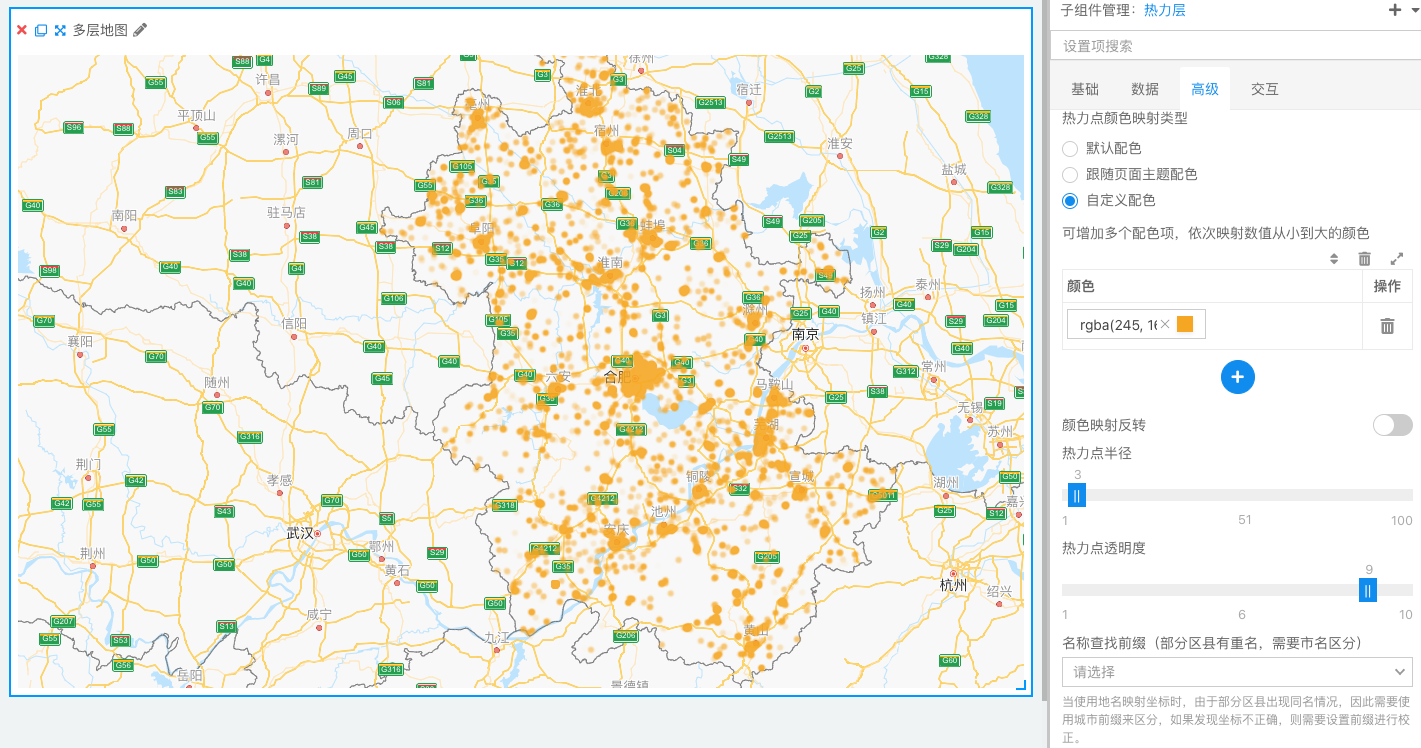The width and height of the screenshot is (1421, 748).
Task: Click the 武汉 city label on the map
Action: pyautogui.click(x=300, y=533)
